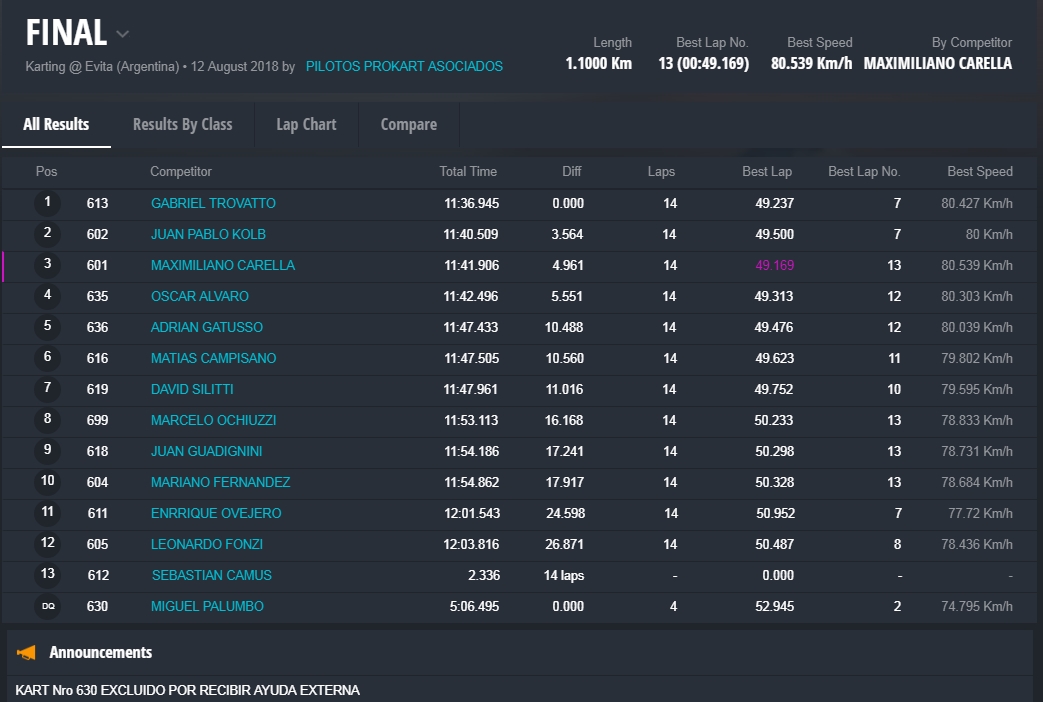Select the All Results tab
Image resolution: width=1043 pixels, height=702 pixels.
(x=56, y=125)
